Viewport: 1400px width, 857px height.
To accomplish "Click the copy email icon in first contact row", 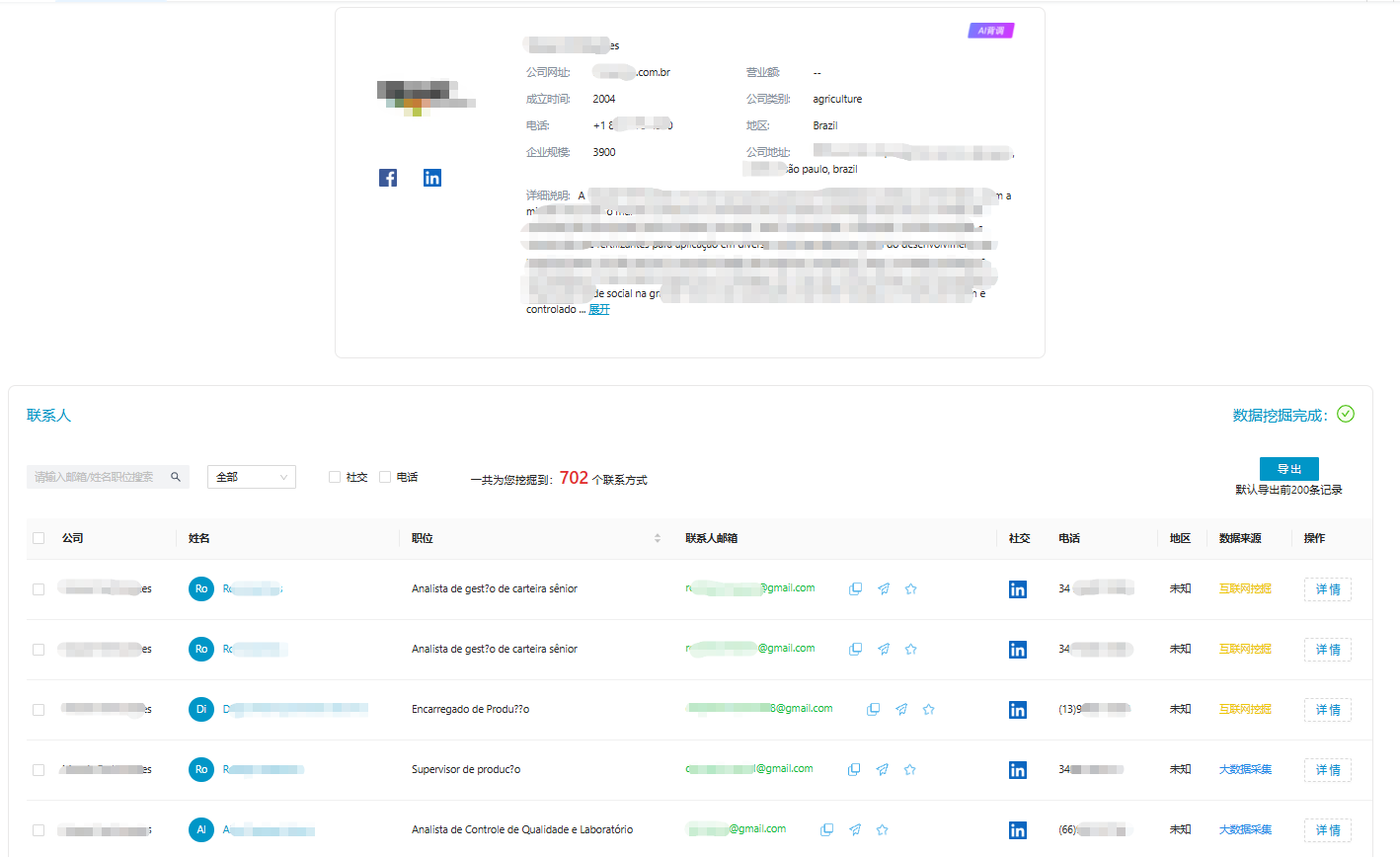I will pyautogui.click(x=855, y=588).
